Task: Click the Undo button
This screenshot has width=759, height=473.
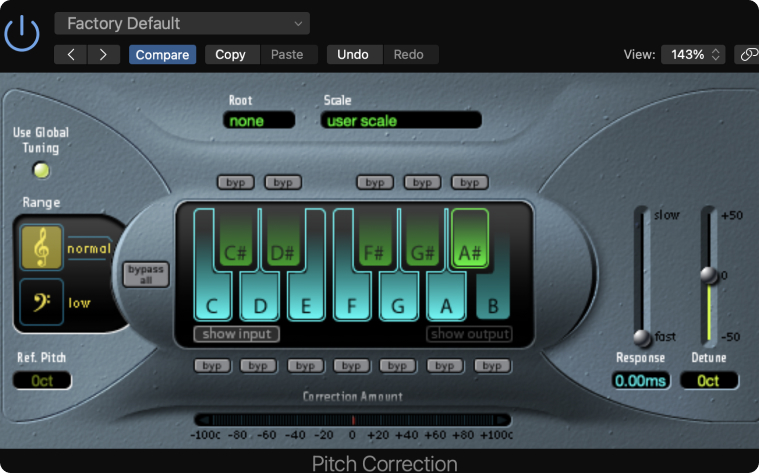Action: pyautogui.click(x=355, y=54)
